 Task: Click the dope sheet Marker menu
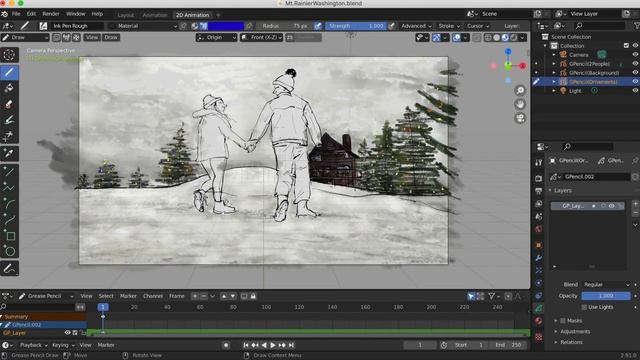click(128, 296)
